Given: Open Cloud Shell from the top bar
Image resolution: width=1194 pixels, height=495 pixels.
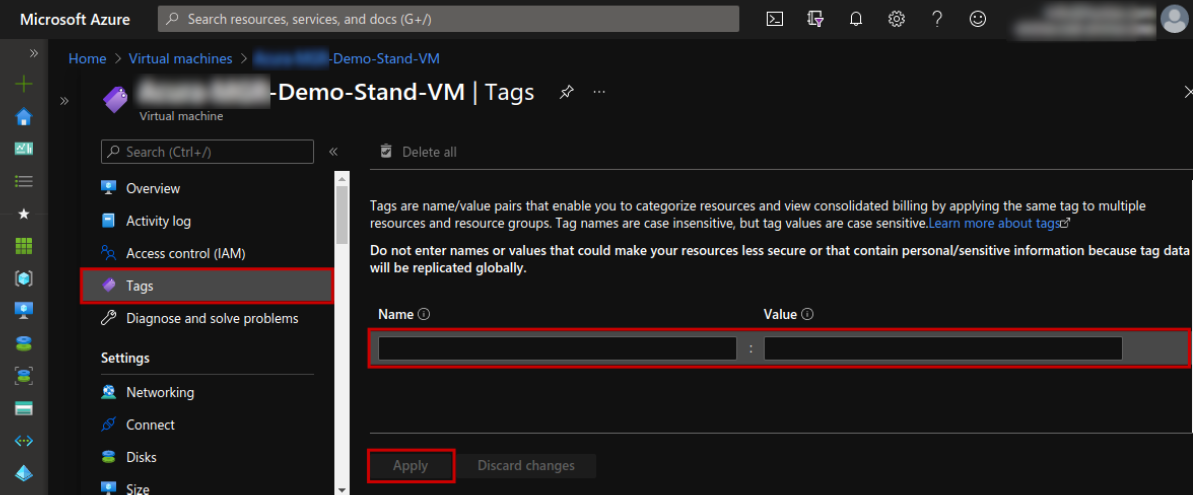Looking at the screenshot, I should pyautogui.click(x=774, y=20).
